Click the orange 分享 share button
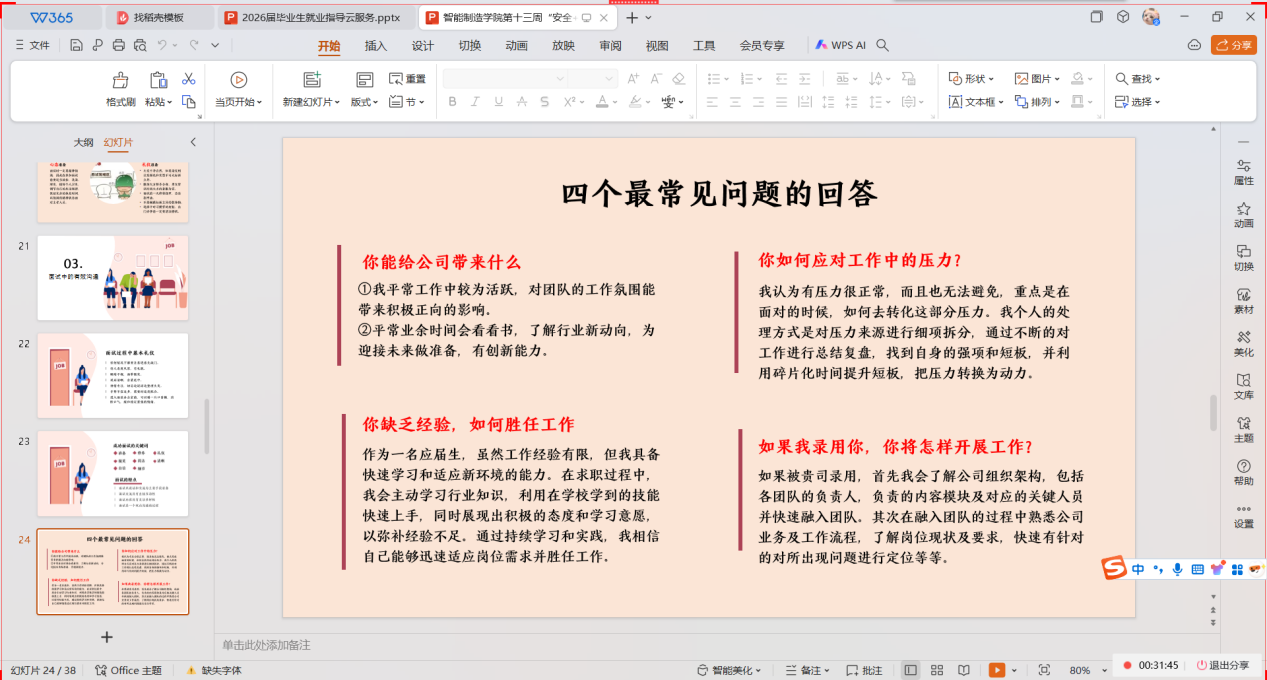Screen dimensions: 1267x680 [x=1233, y=45]
